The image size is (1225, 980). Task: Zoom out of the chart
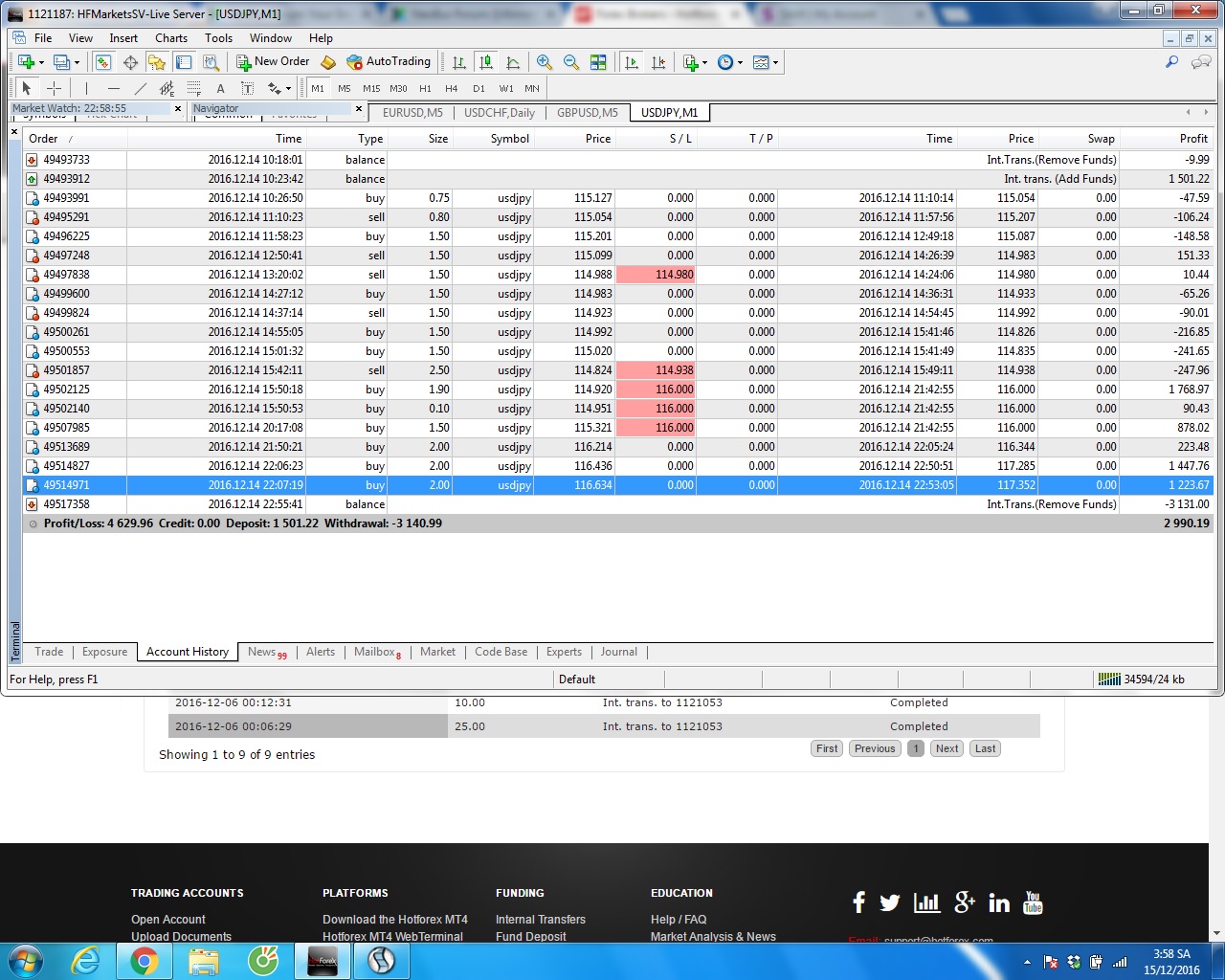(571, 62)
